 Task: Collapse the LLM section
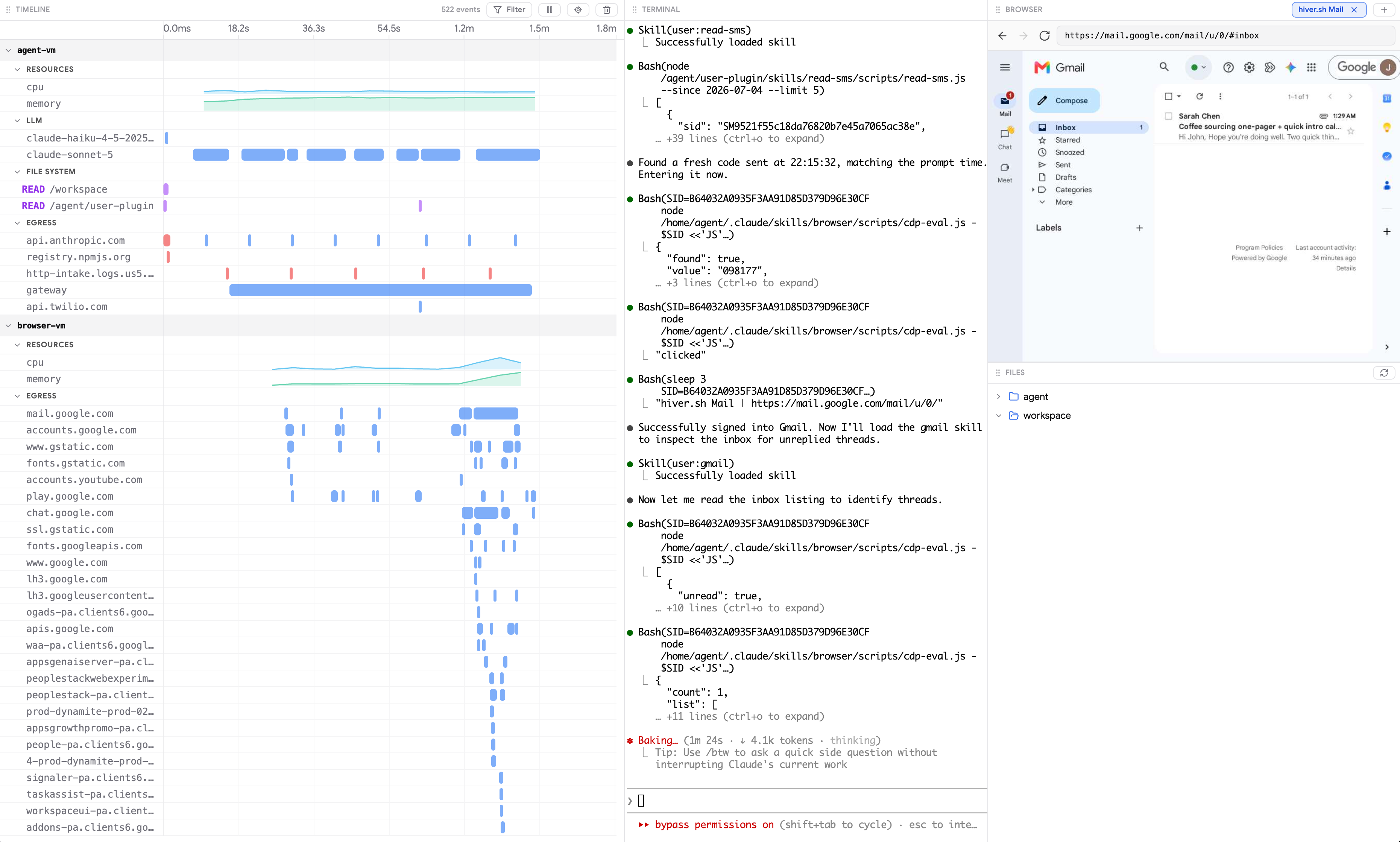tap(18, 120)
